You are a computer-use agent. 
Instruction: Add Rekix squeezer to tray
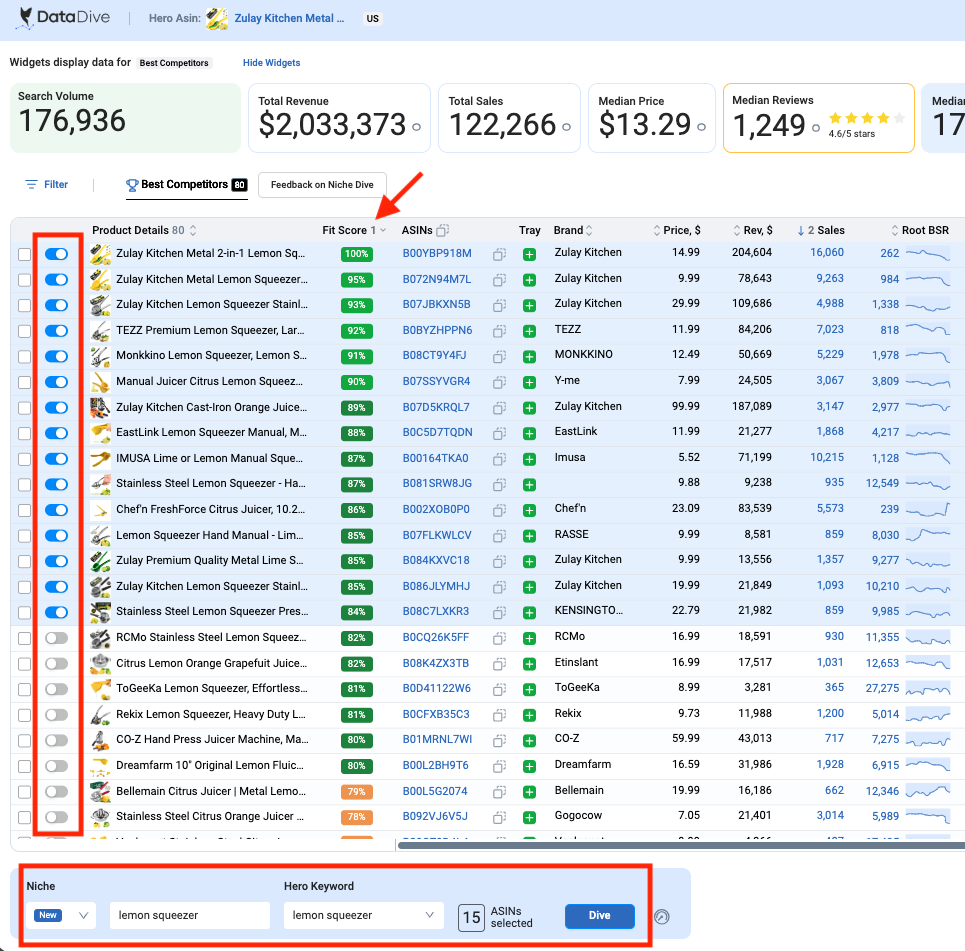coord(529,715)
